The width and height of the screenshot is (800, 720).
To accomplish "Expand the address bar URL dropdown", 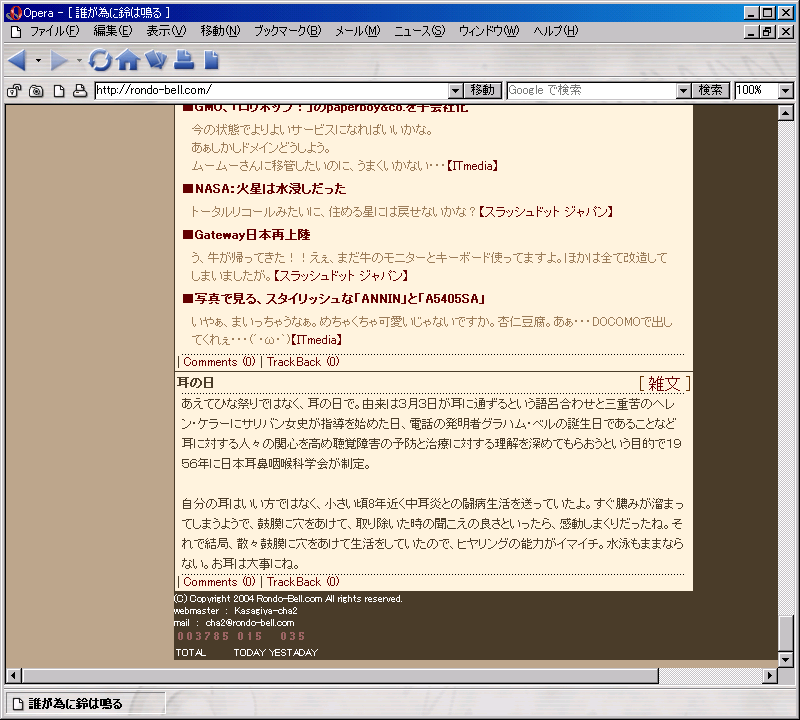I will (456, 91).
